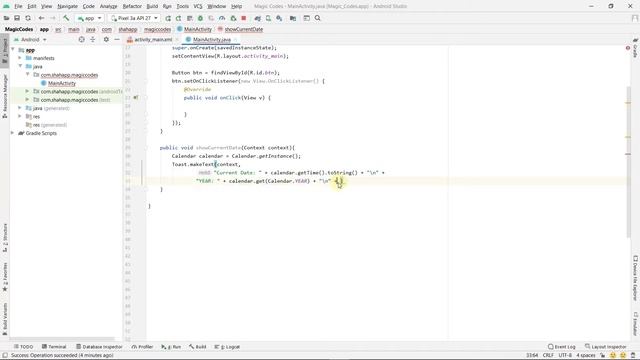
Task: Click the Save All toolbar icon
Action: pyautogui.click(x=17, y=18)
